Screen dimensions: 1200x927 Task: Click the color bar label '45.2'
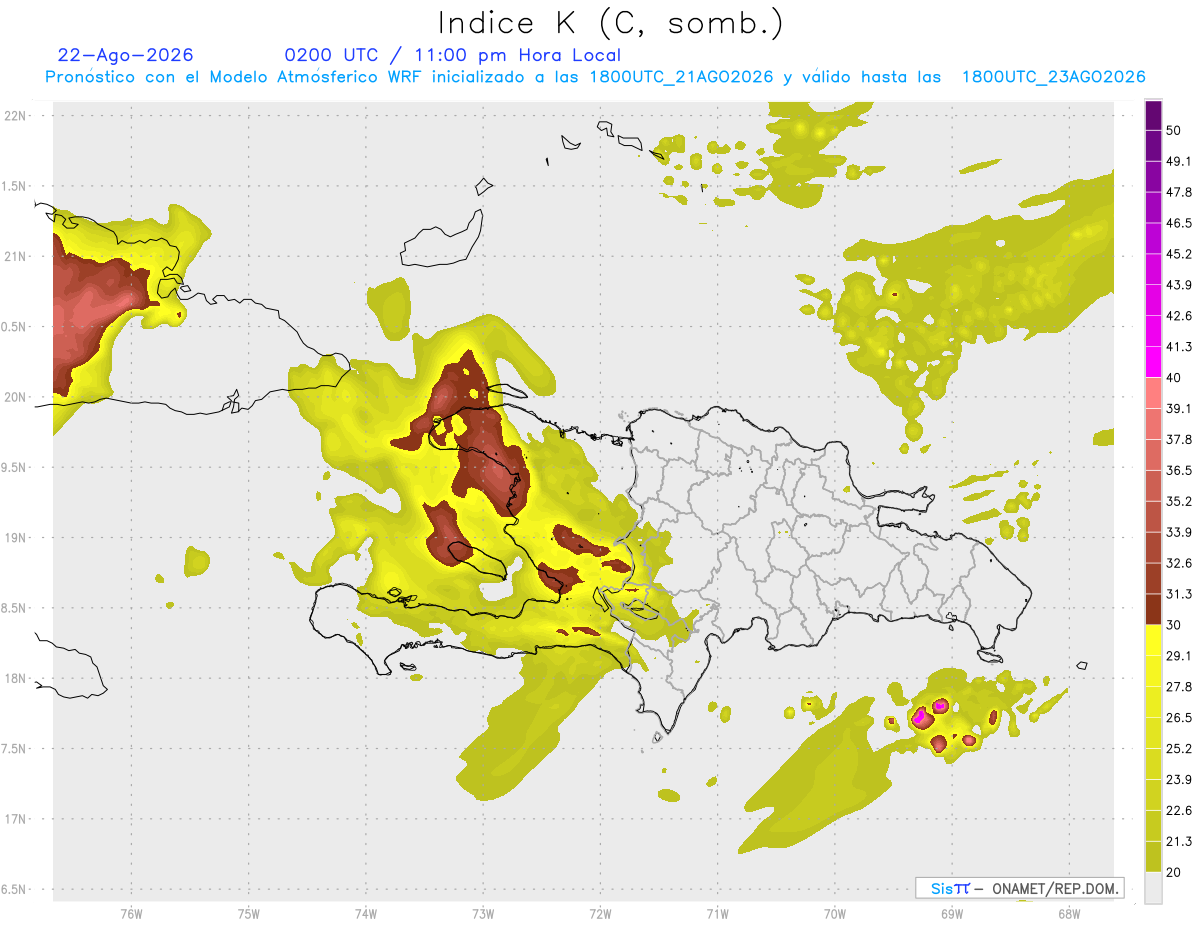[1179, 255]
